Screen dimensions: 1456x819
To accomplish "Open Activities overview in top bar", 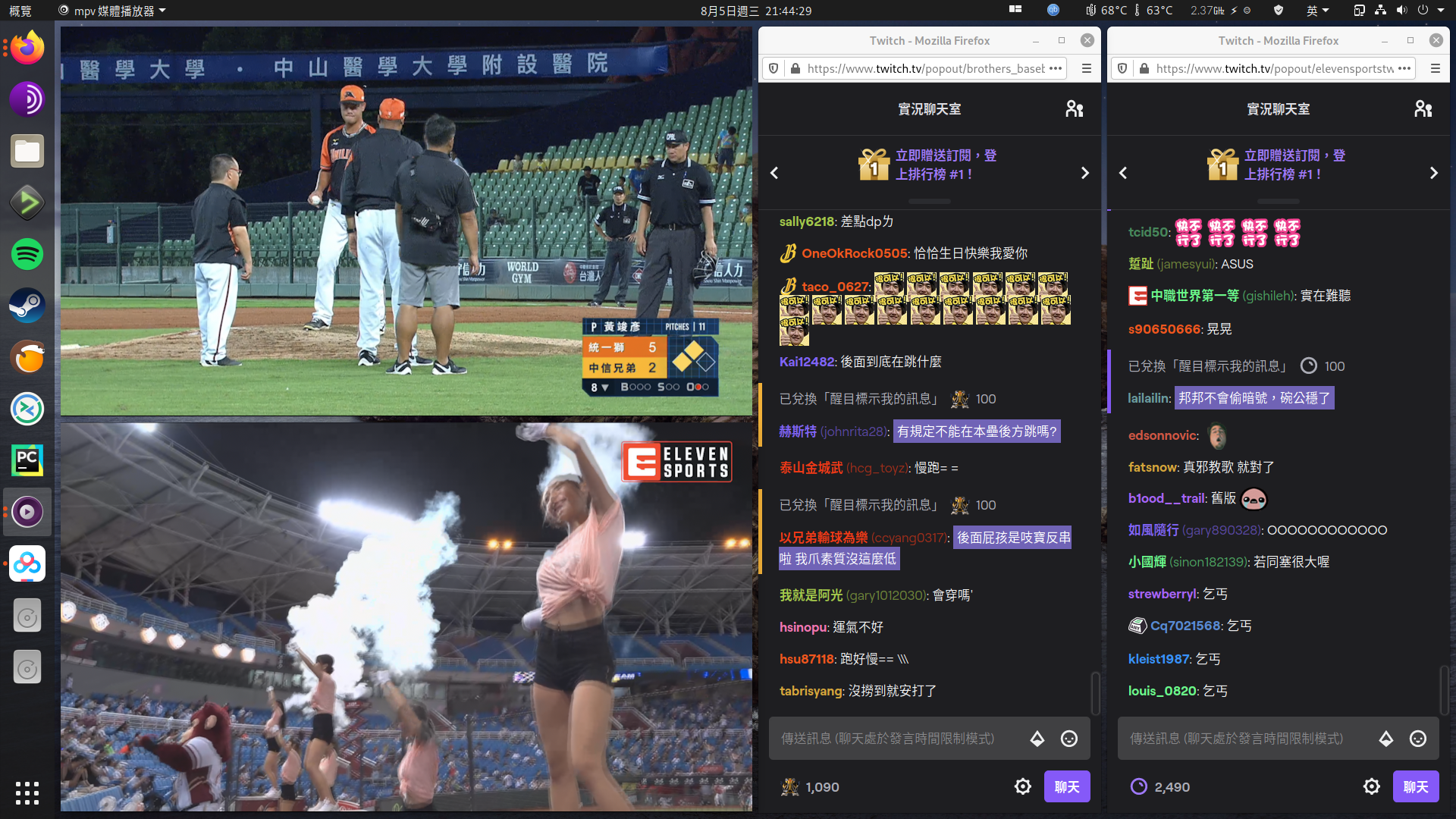I will [x=20, y=11].
